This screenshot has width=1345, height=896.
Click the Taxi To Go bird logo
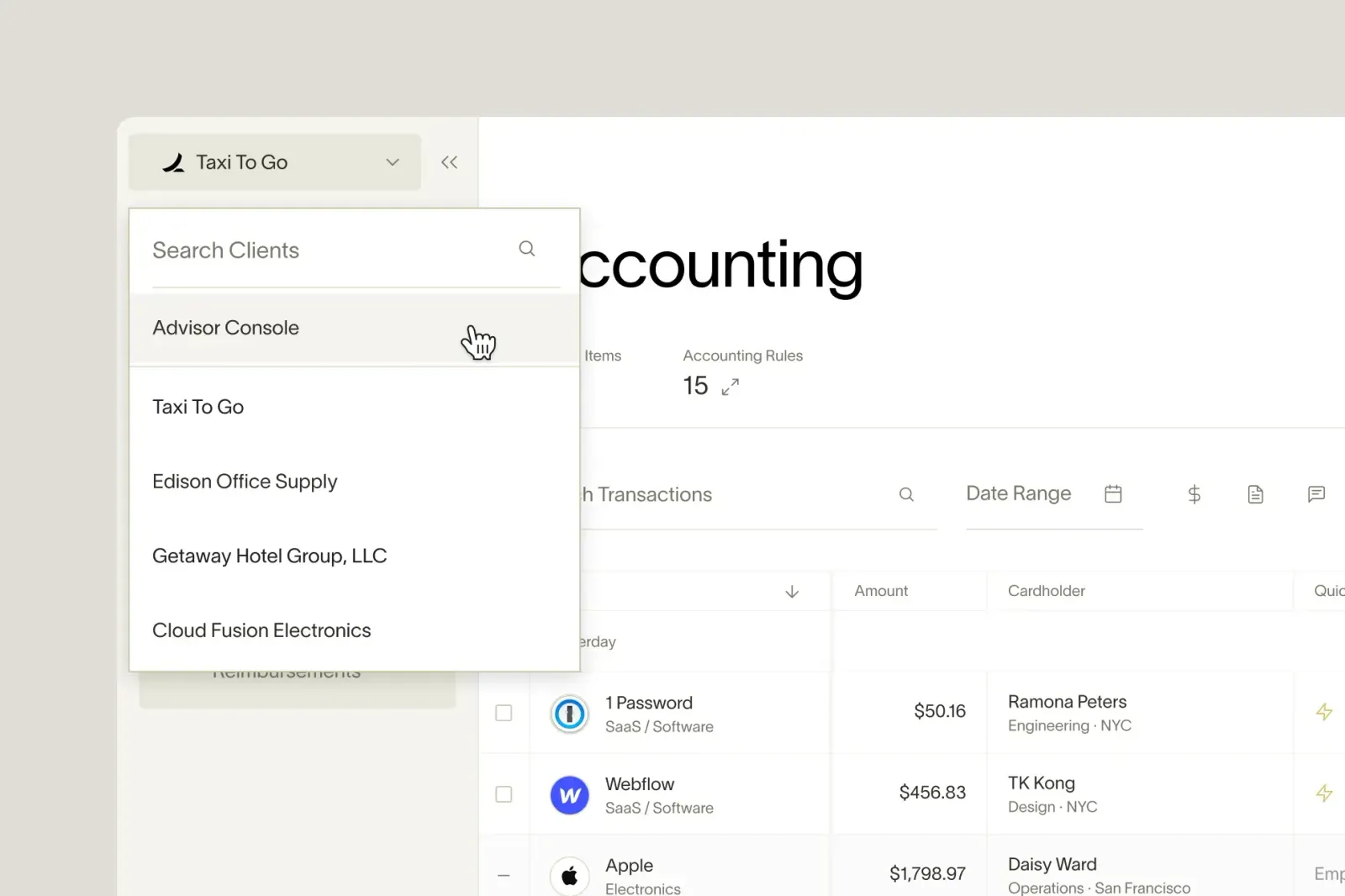coord(174,162)
